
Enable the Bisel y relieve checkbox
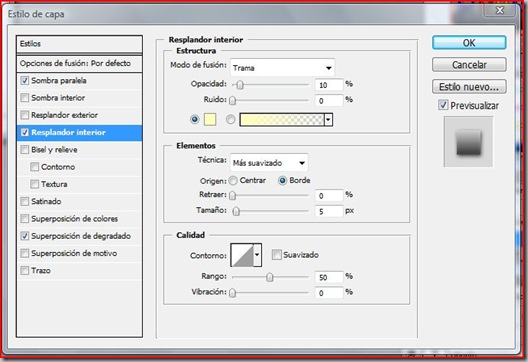pos(25,150)
